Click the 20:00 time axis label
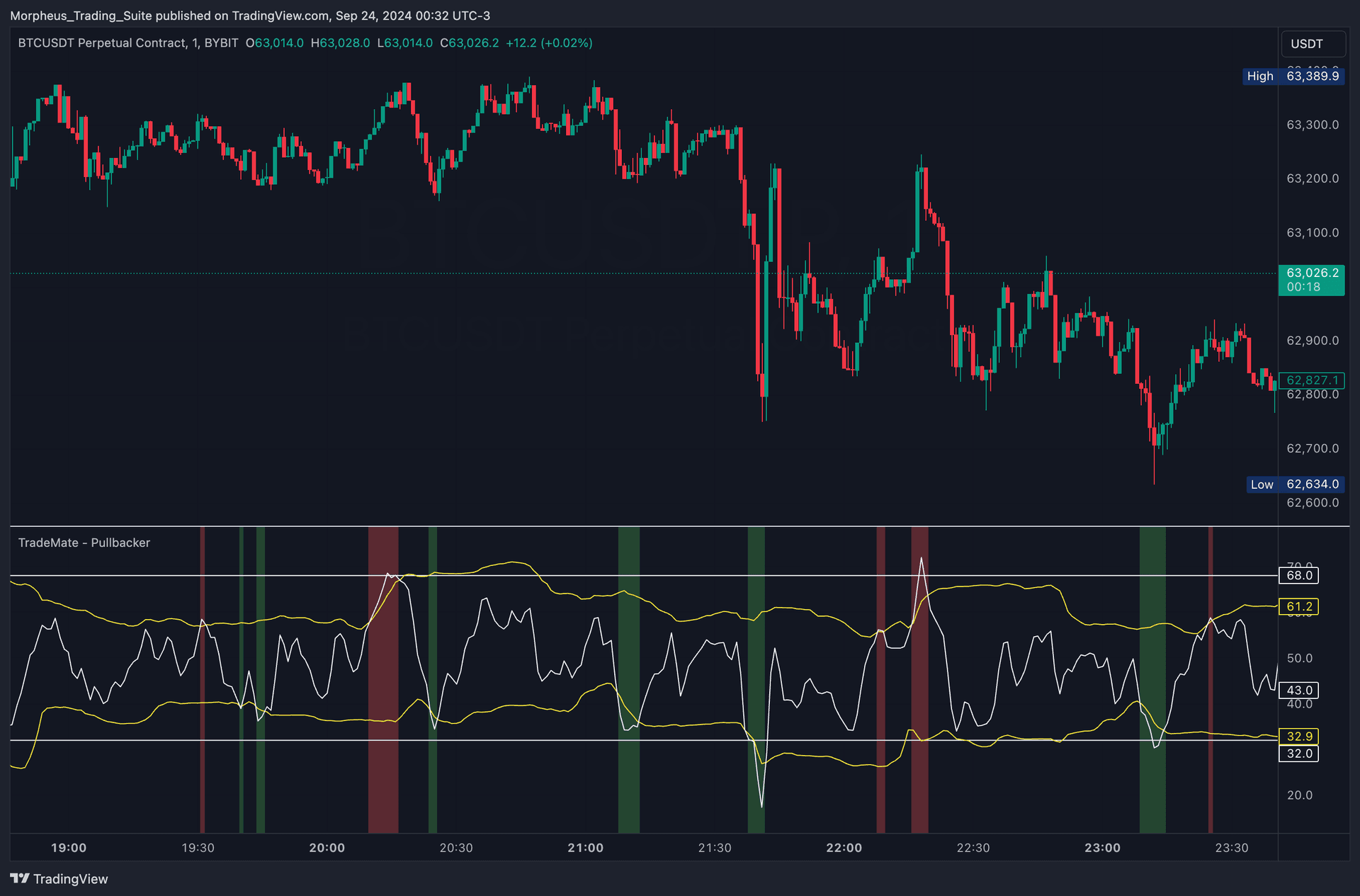Screen dimensions: 1360x896 [x=327, y=848]
